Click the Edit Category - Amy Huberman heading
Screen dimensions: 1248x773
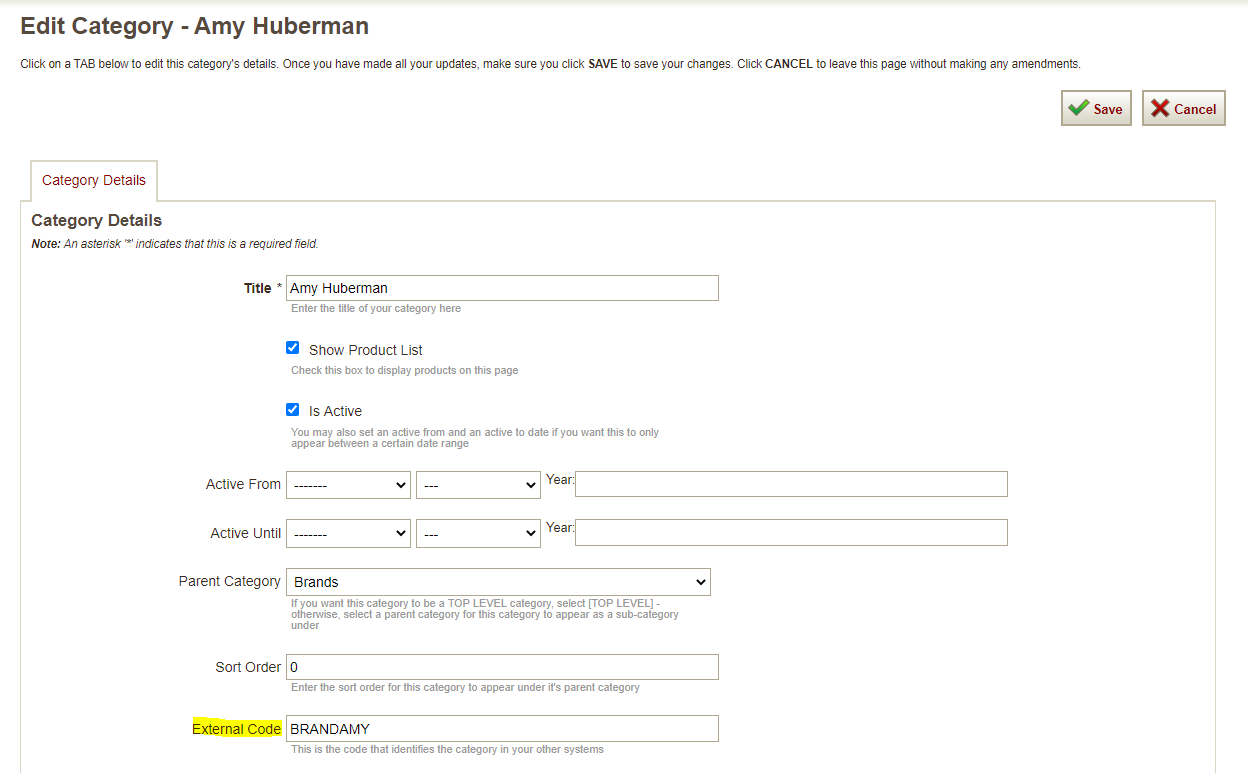[194, 26]
